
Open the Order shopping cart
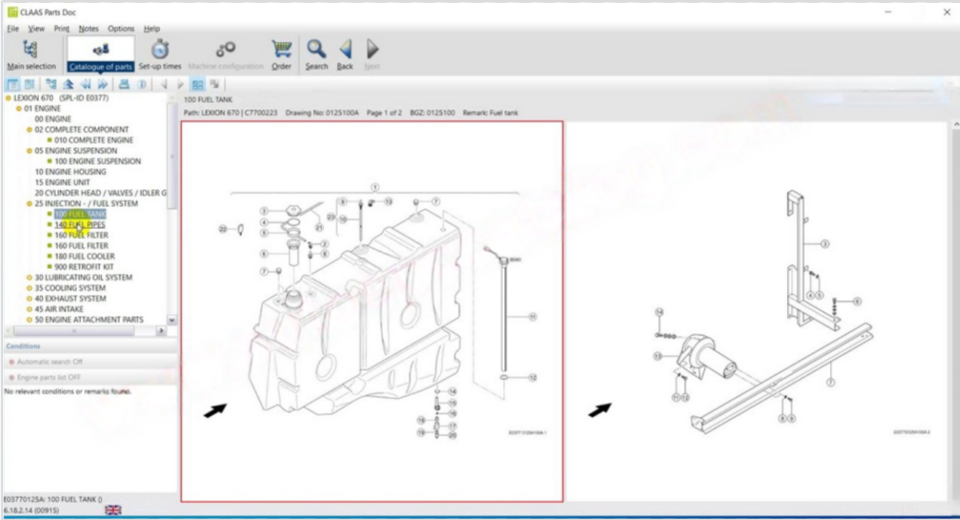(281, 53)
